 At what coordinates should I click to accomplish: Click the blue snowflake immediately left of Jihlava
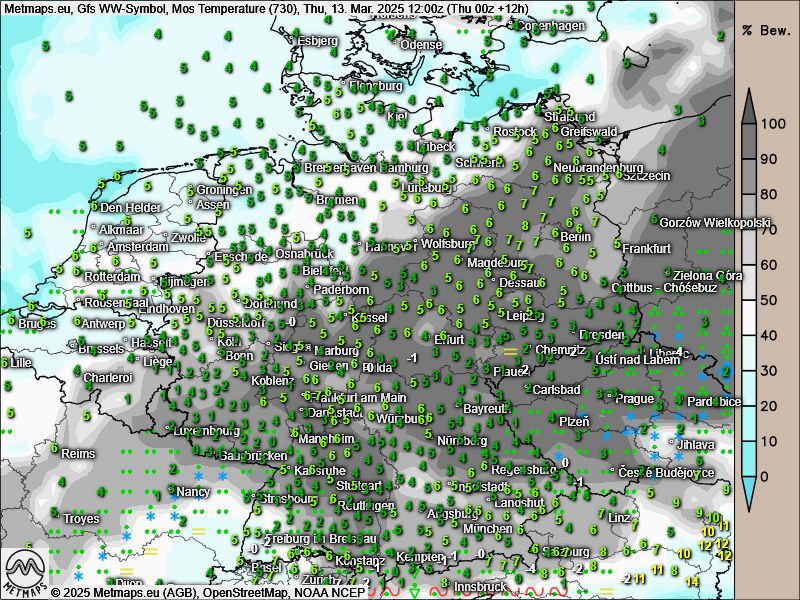[x=654, y=438]
